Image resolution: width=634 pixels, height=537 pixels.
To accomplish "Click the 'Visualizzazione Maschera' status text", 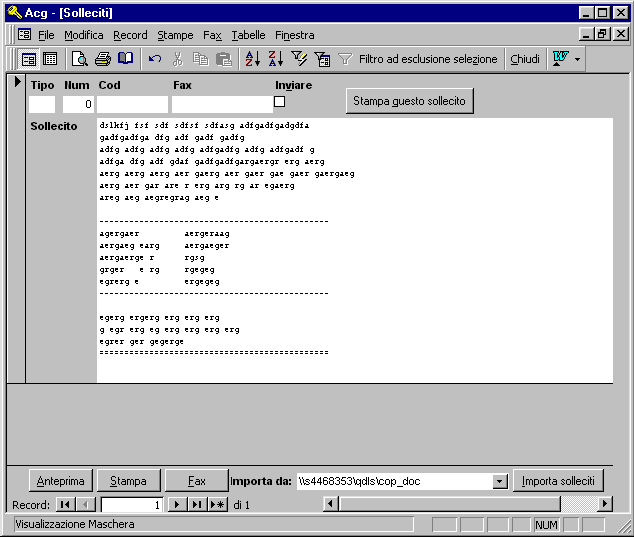I will [75, 524].
